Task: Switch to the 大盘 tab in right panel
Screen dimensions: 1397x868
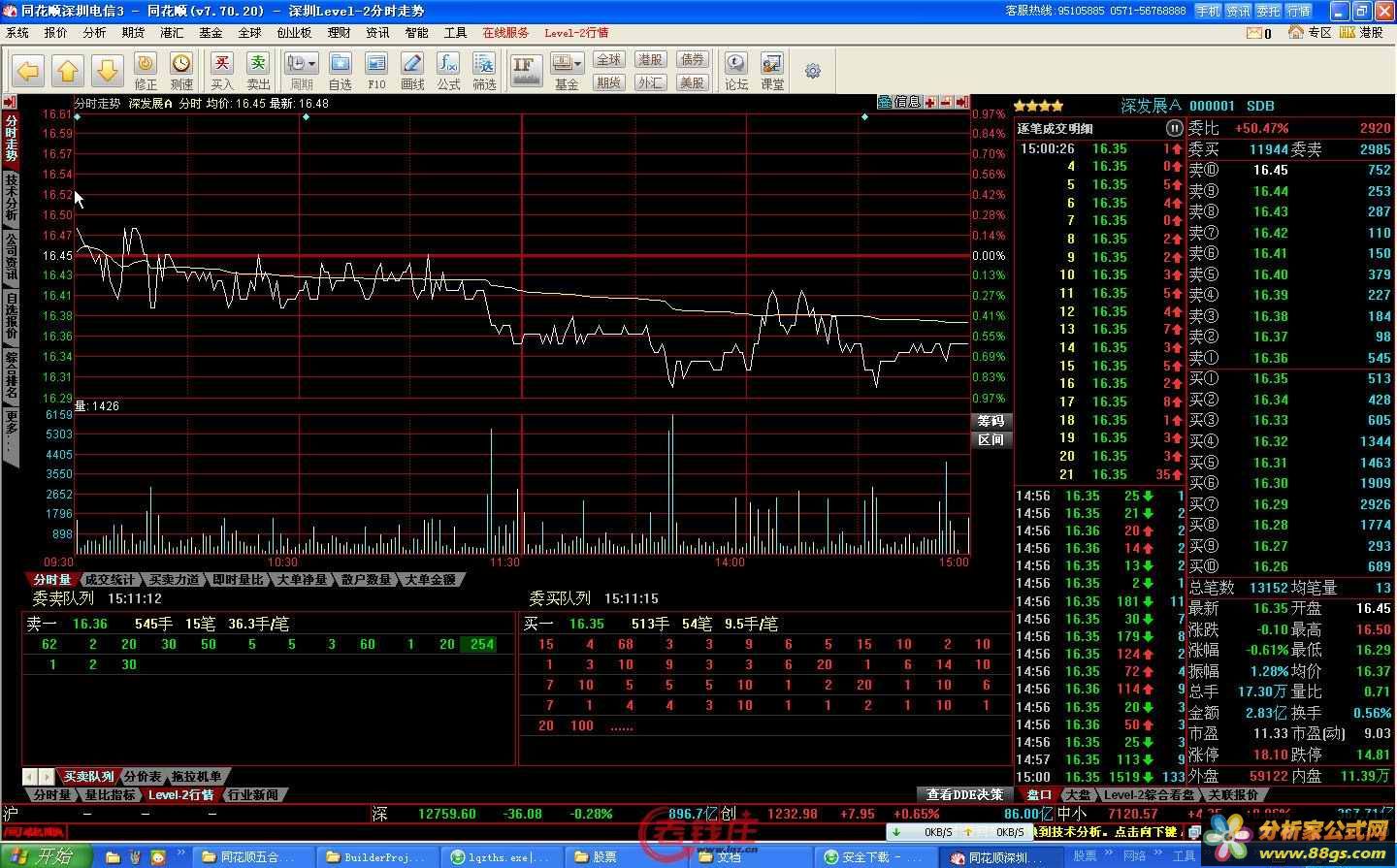Action: coord(1077,795)
